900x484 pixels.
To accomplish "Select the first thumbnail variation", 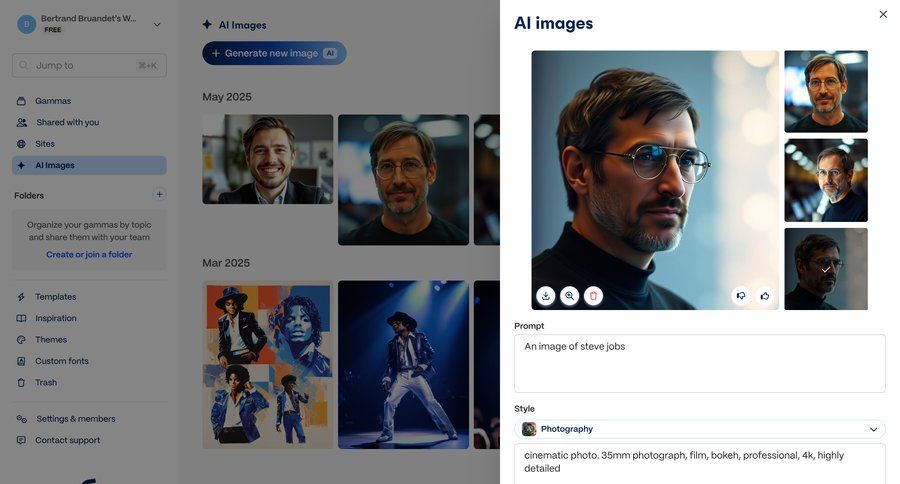I will 825,91.
